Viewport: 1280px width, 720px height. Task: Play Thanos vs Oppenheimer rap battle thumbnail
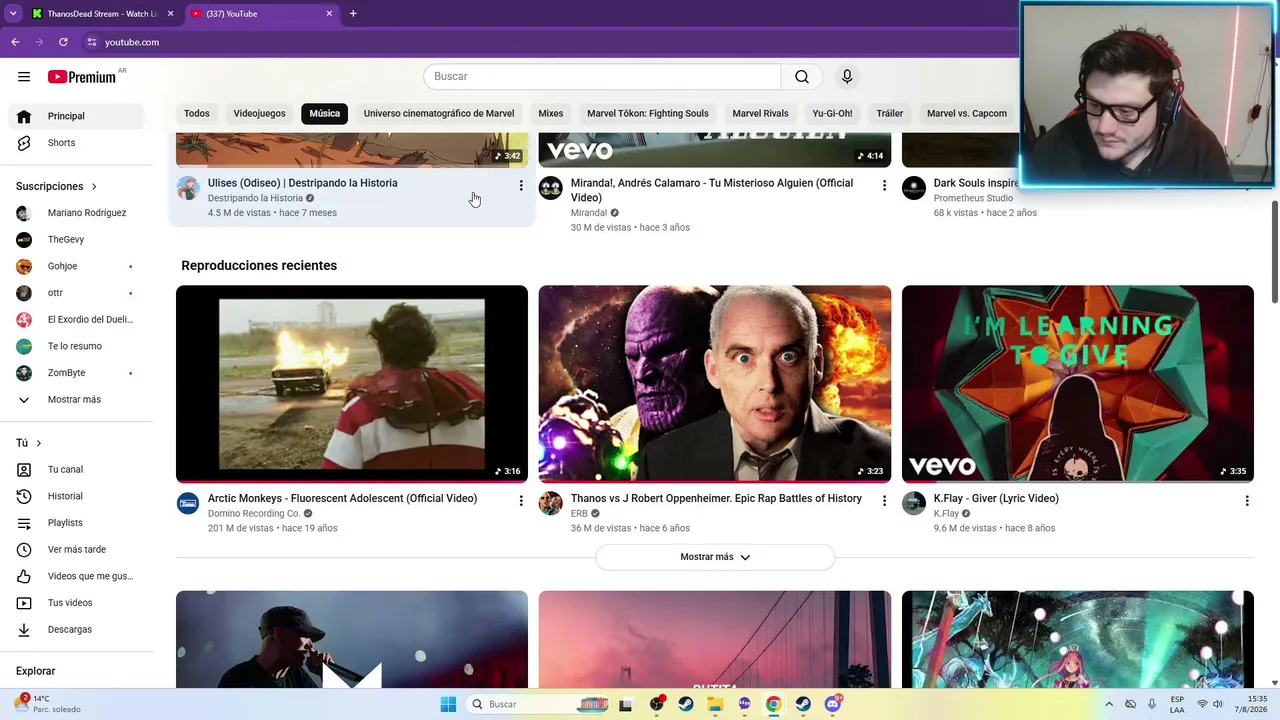[715, 384]
